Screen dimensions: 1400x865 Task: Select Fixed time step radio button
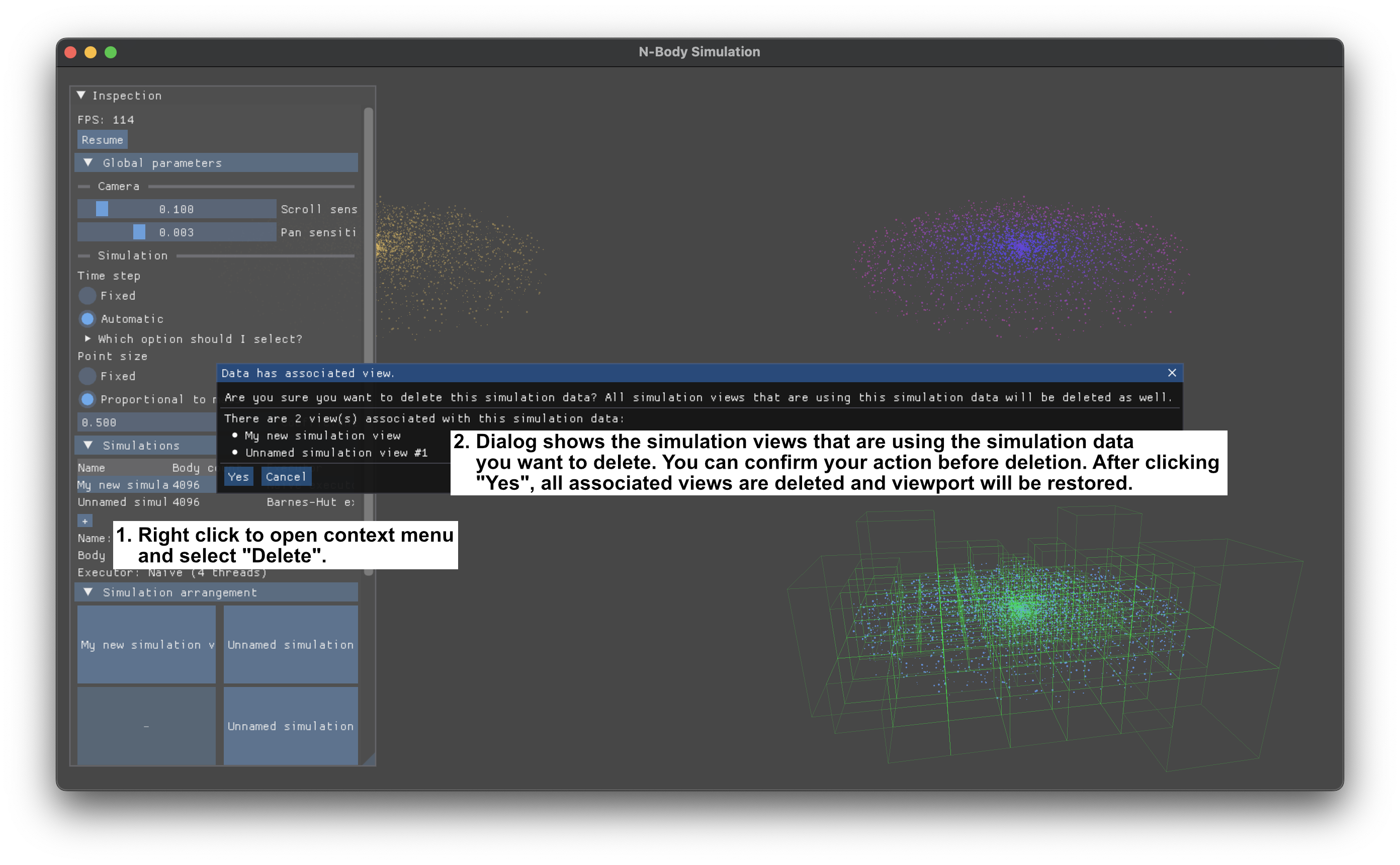(x=87, y=296)
